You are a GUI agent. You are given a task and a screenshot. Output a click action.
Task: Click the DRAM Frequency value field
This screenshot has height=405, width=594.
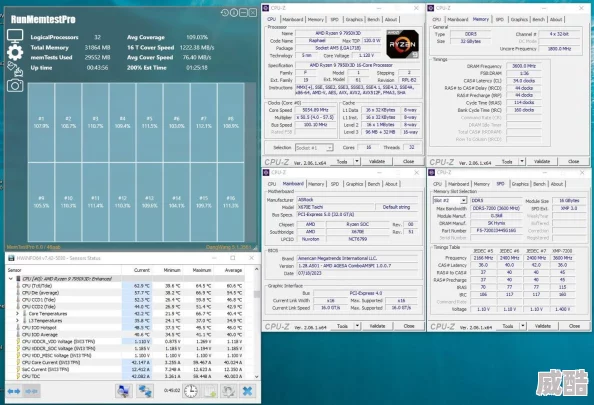[524, 66]
